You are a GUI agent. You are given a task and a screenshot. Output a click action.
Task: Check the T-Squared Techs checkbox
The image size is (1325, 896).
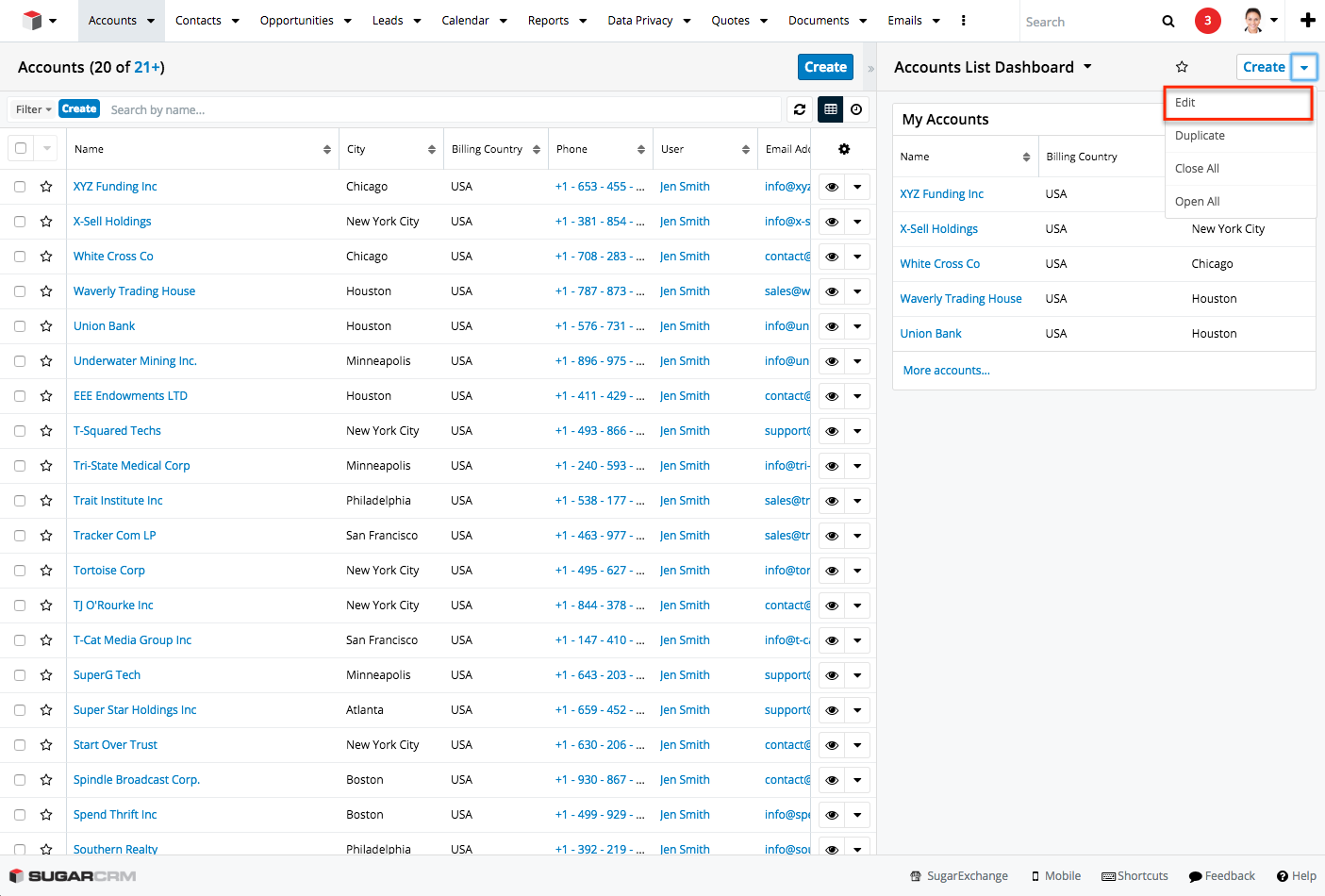point(20,431)
